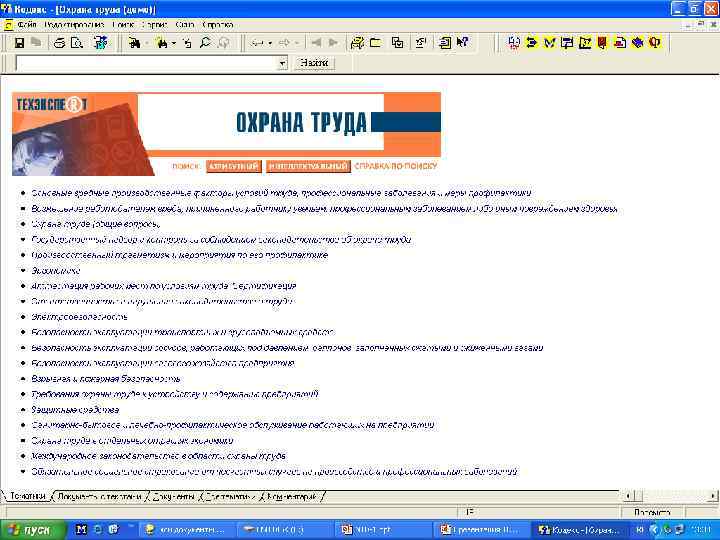Viewport: 720px width, 540px height.
Task: Click the red bookmark product icon
Action: (x=602, y=43)
